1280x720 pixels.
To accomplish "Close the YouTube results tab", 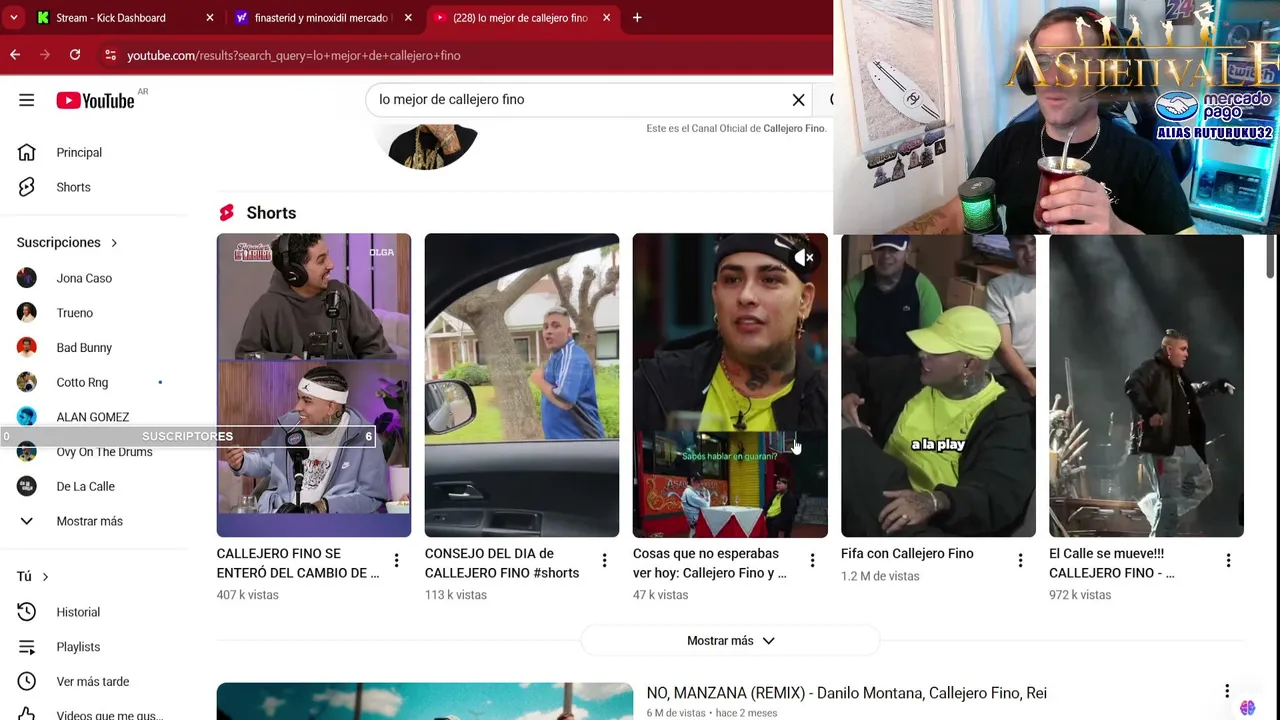I will tap(606, 18).
